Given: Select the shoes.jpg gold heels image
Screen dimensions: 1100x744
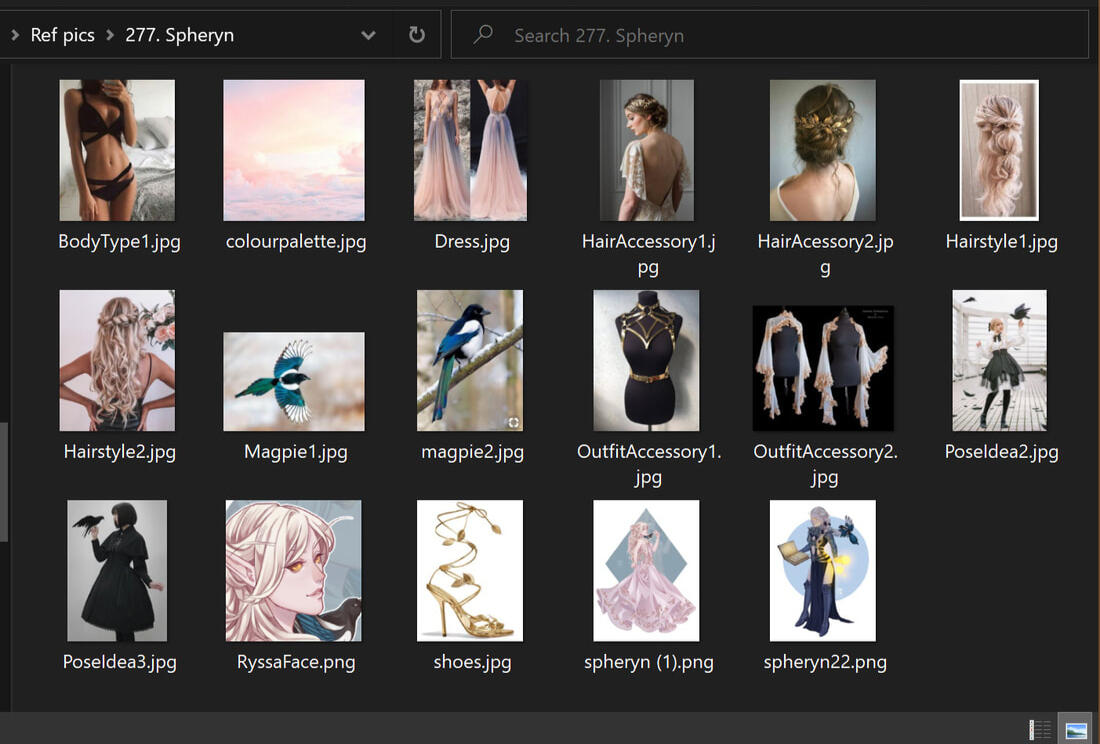Looking at the screenshot, I should [x=470, y=571].
